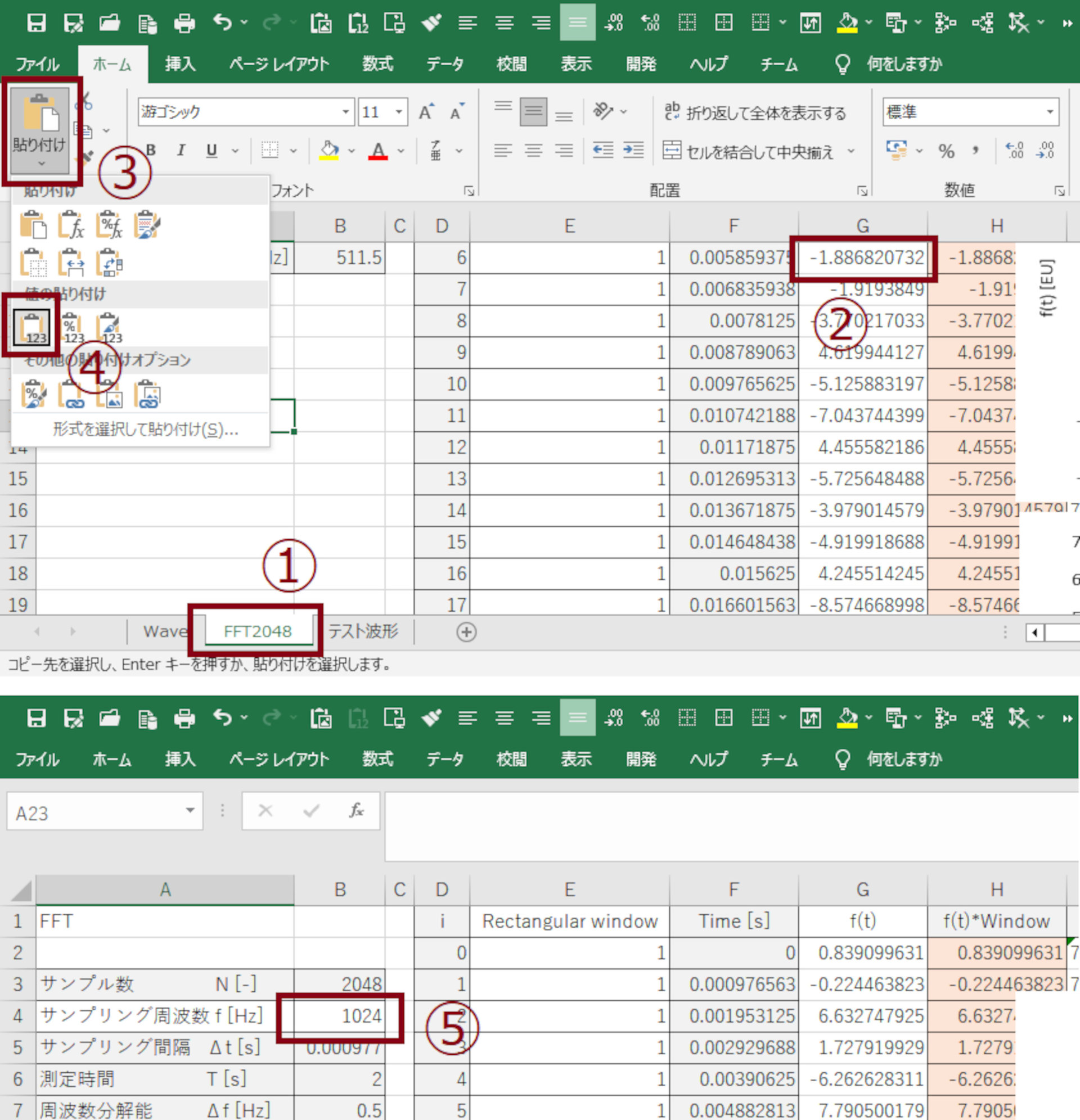This screenshot has width=1080, height=1120.
Task: Click Format Painter brush in upper quick access toolbar
Action: (431, 23)
